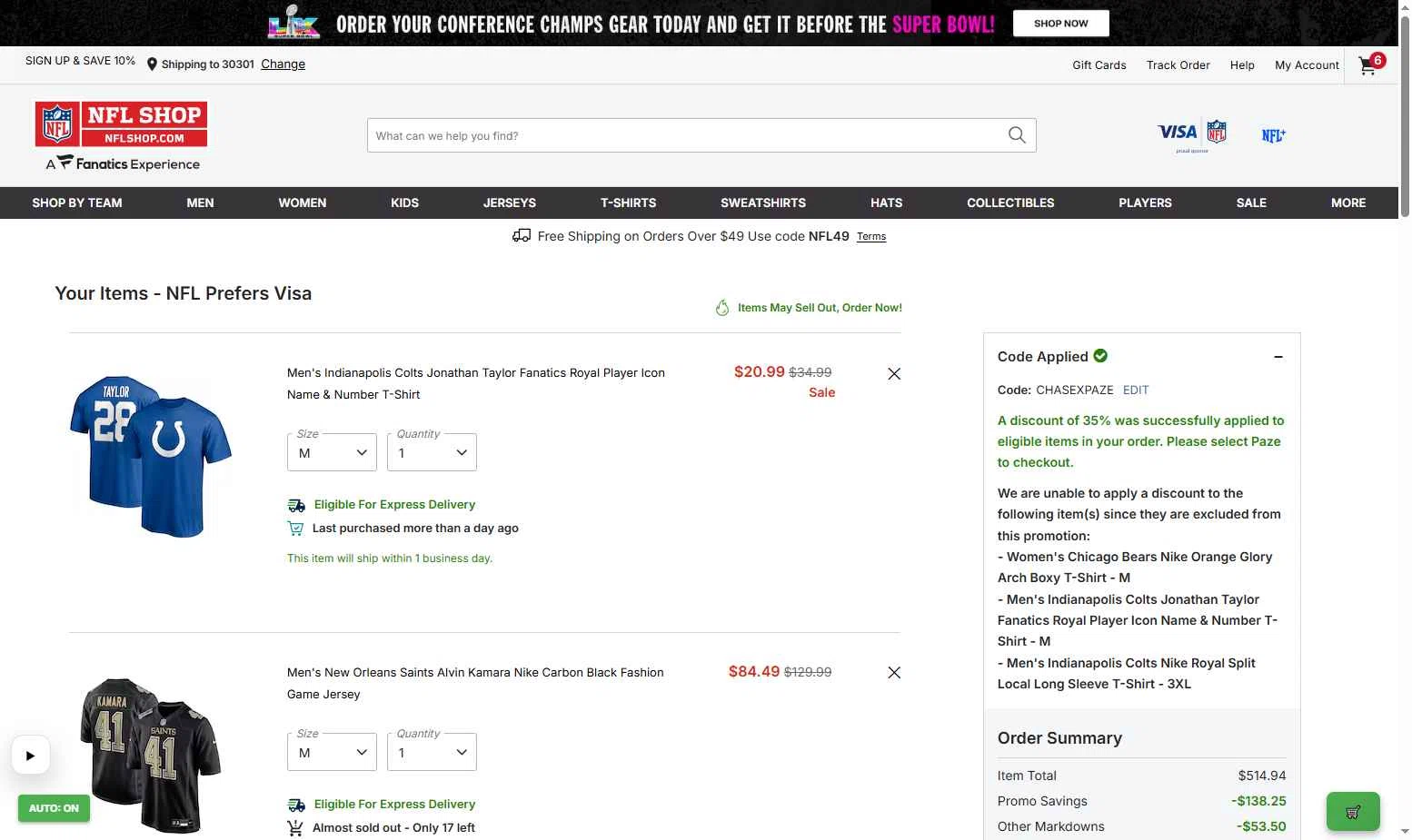The height and width of the screenshot is (840, 1412).
Task: Open the WOMEN menu
Action: [x=302, y=203]
